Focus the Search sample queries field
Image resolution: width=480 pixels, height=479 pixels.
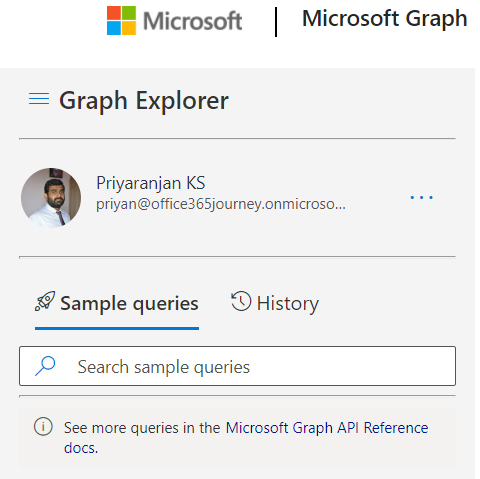point(237,366)
